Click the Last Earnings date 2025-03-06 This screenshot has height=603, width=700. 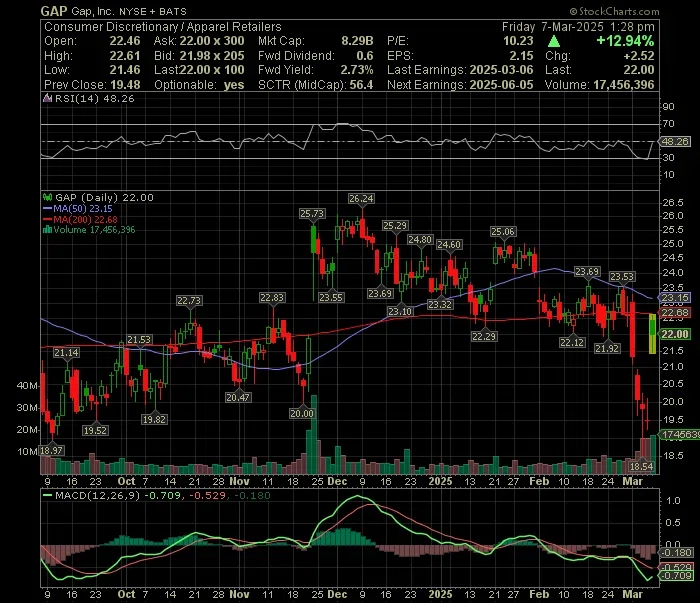[501, 70]
